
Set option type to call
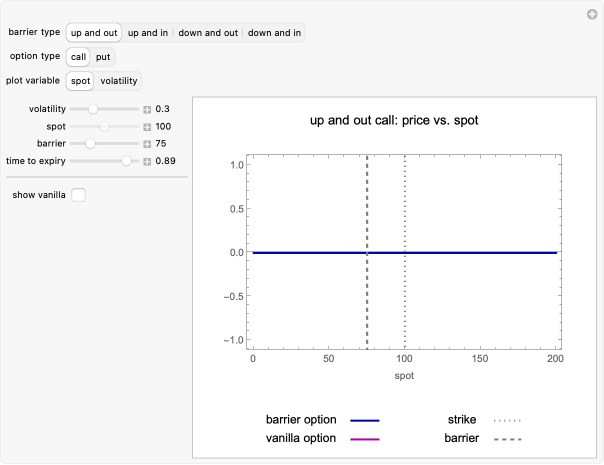(78, 57)
